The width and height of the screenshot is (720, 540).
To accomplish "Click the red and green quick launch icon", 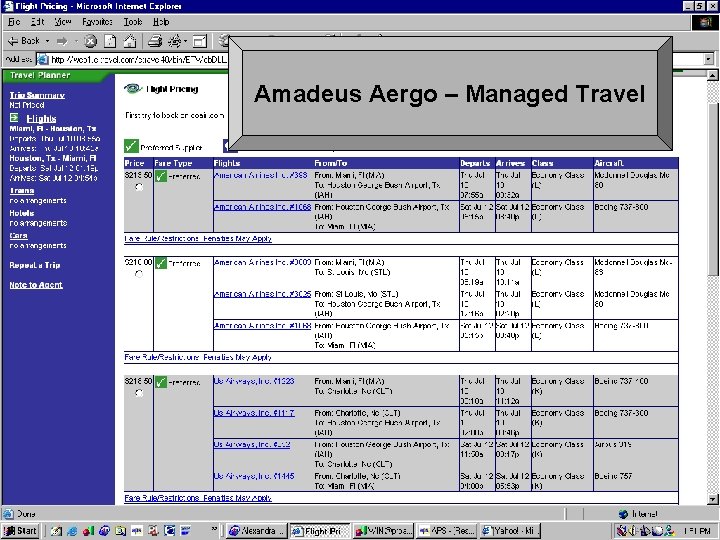I will point(88,531).
